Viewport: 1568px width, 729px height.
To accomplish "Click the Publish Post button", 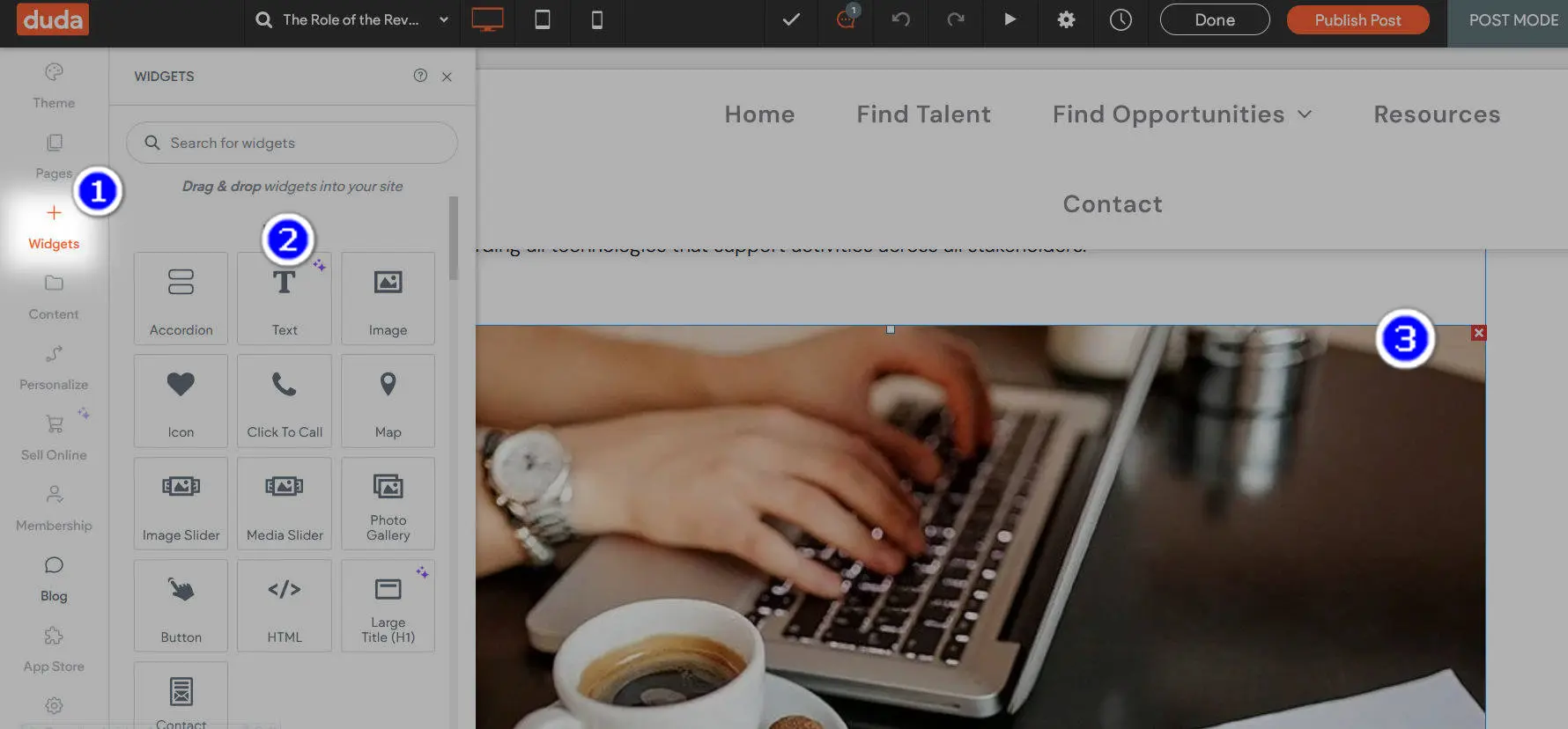I will pyautogui.click(x=1357, y=19).
